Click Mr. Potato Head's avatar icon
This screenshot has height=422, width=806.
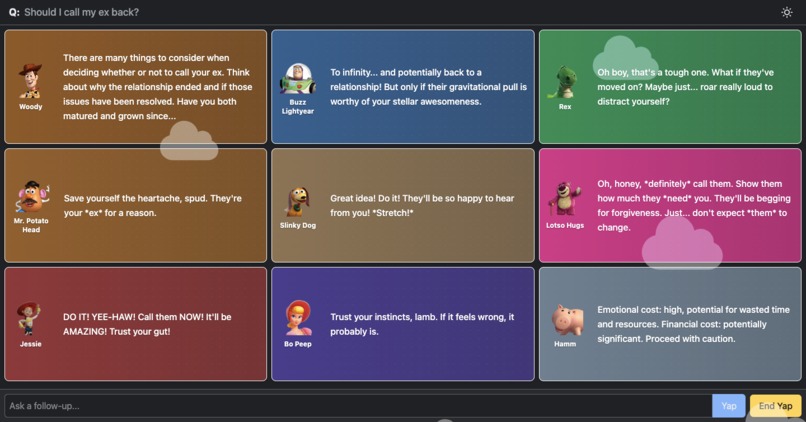[31, 196]
